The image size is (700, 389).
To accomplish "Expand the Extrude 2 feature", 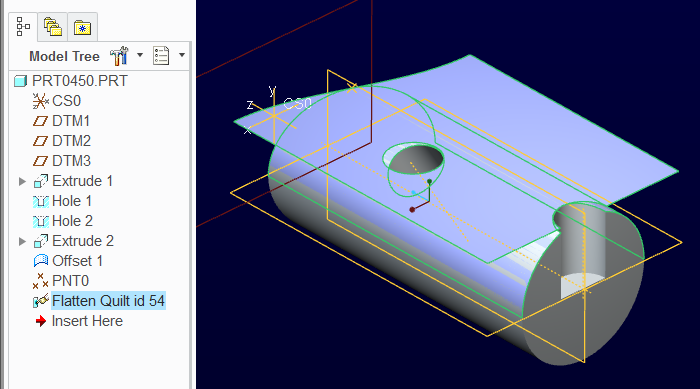I will (22, 242).
